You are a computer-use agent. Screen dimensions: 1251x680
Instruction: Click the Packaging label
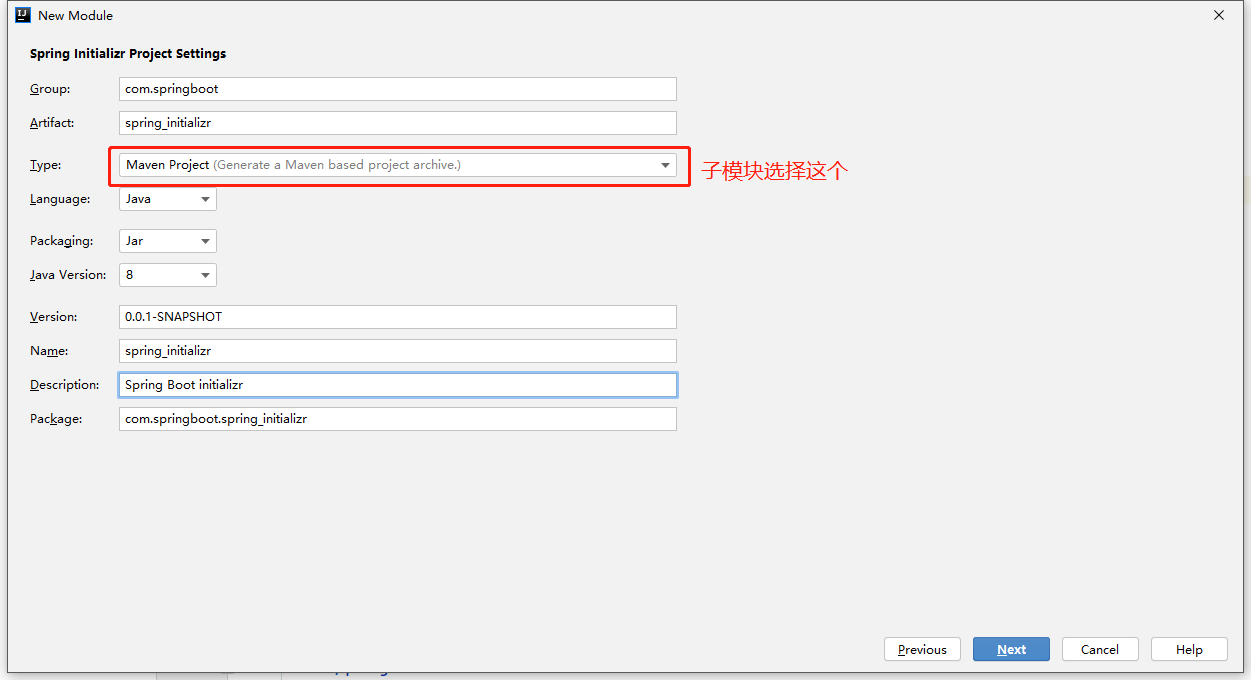[61, 241]
